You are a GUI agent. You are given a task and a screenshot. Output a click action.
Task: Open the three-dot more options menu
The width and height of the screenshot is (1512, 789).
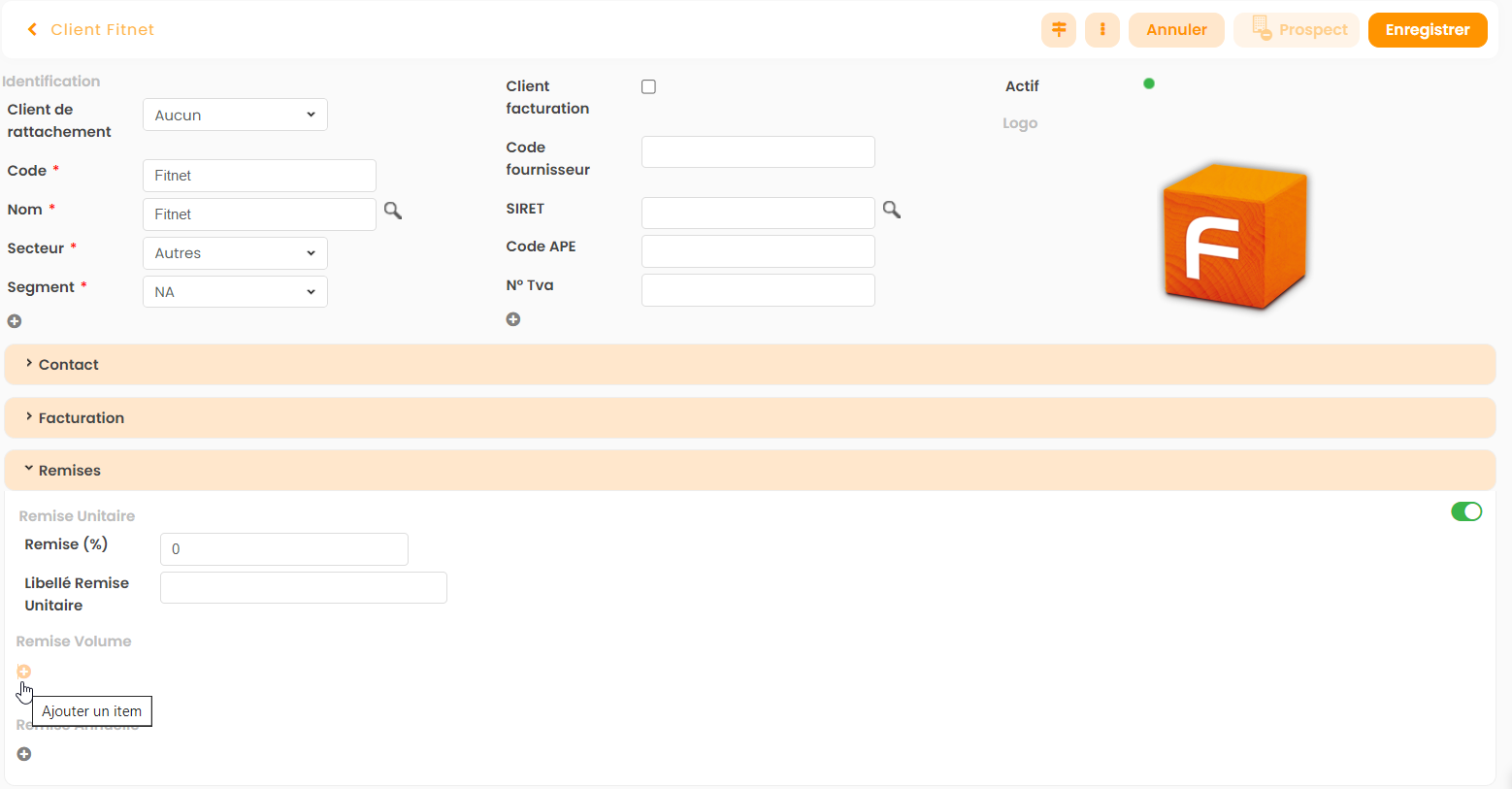tap(1102, 30)
